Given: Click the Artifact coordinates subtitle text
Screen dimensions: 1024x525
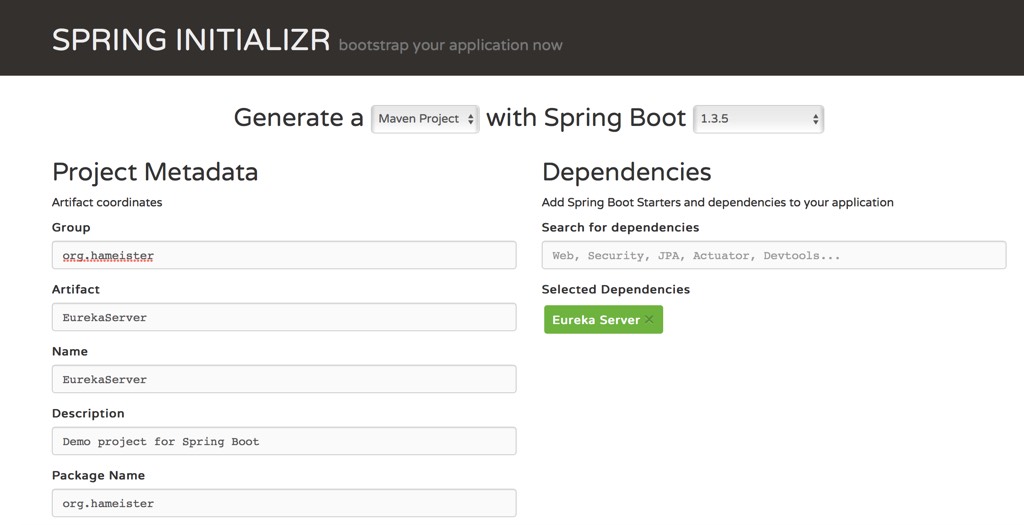Looking at the screenshot, I should (107, 202).
